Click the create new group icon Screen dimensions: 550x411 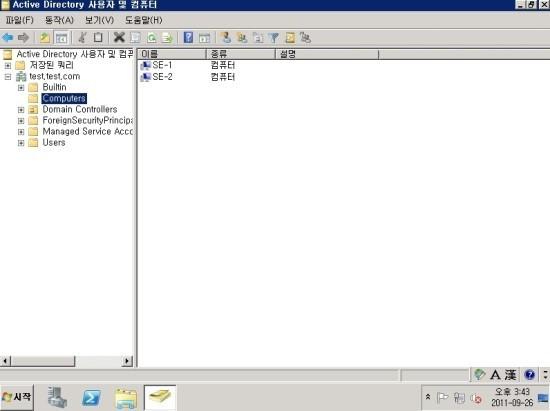point(242,38)
